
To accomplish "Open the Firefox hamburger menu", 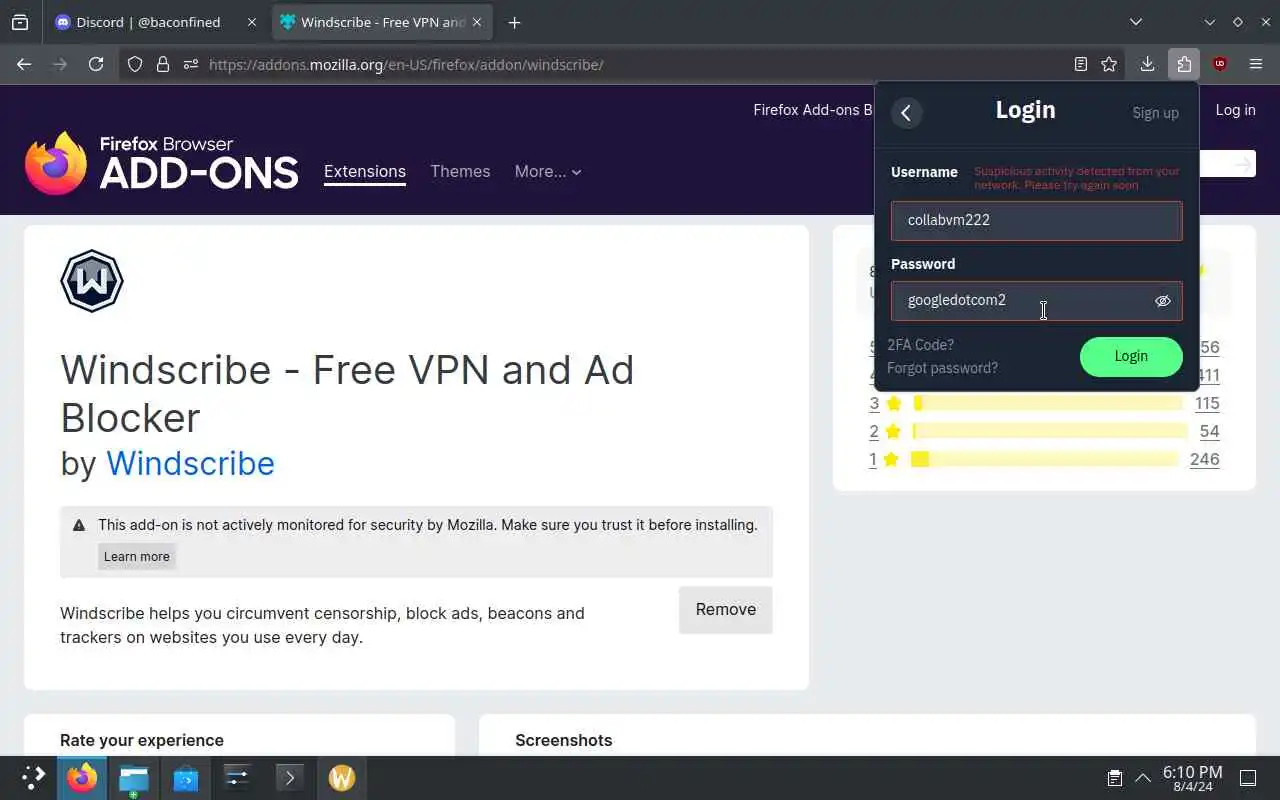I will 1256,64.
